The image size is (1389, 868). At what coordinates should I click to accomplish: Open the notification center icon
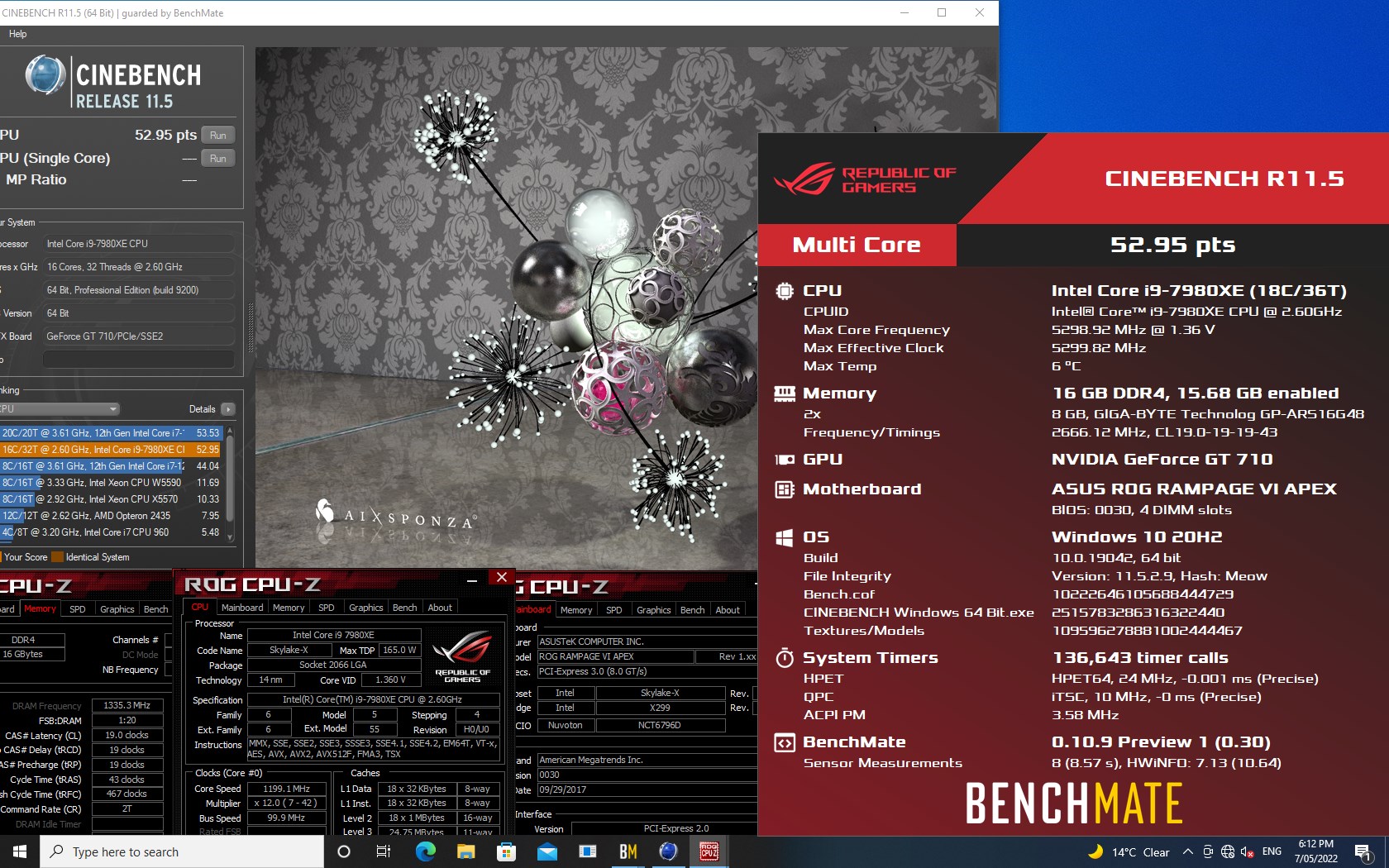(x=1363, y=852)
